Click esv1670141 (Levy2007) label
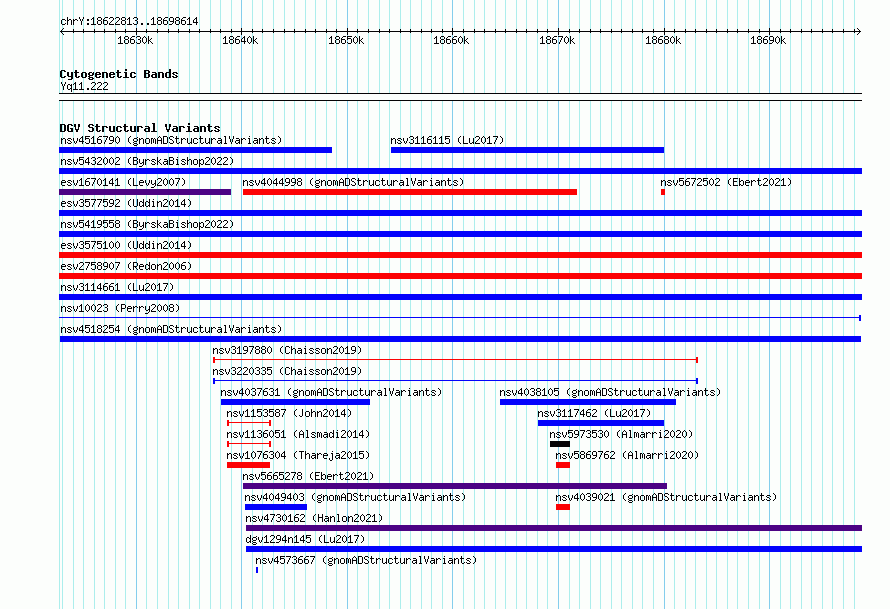 pyautogui.click(x=123, y=182)
